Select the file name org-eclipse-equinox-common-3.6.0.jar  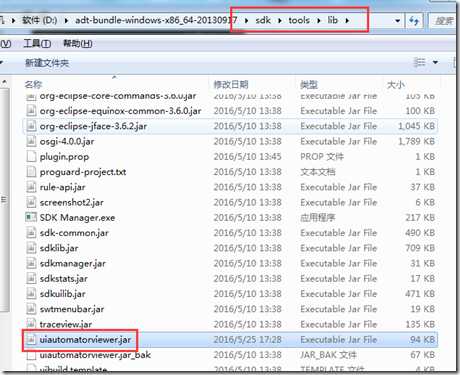point(120,110)
